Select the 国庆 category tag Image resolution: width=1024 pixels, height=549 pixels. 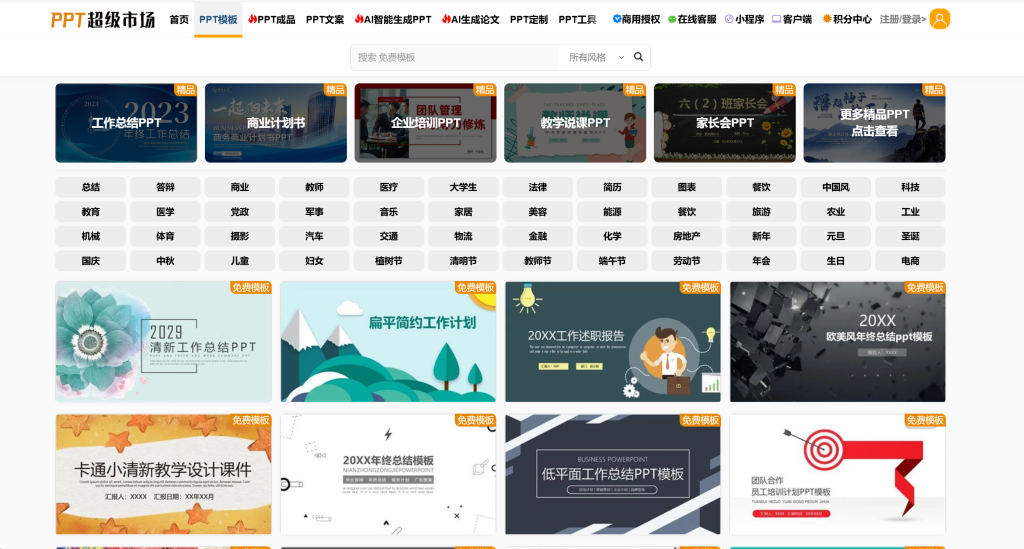[91, 260]
